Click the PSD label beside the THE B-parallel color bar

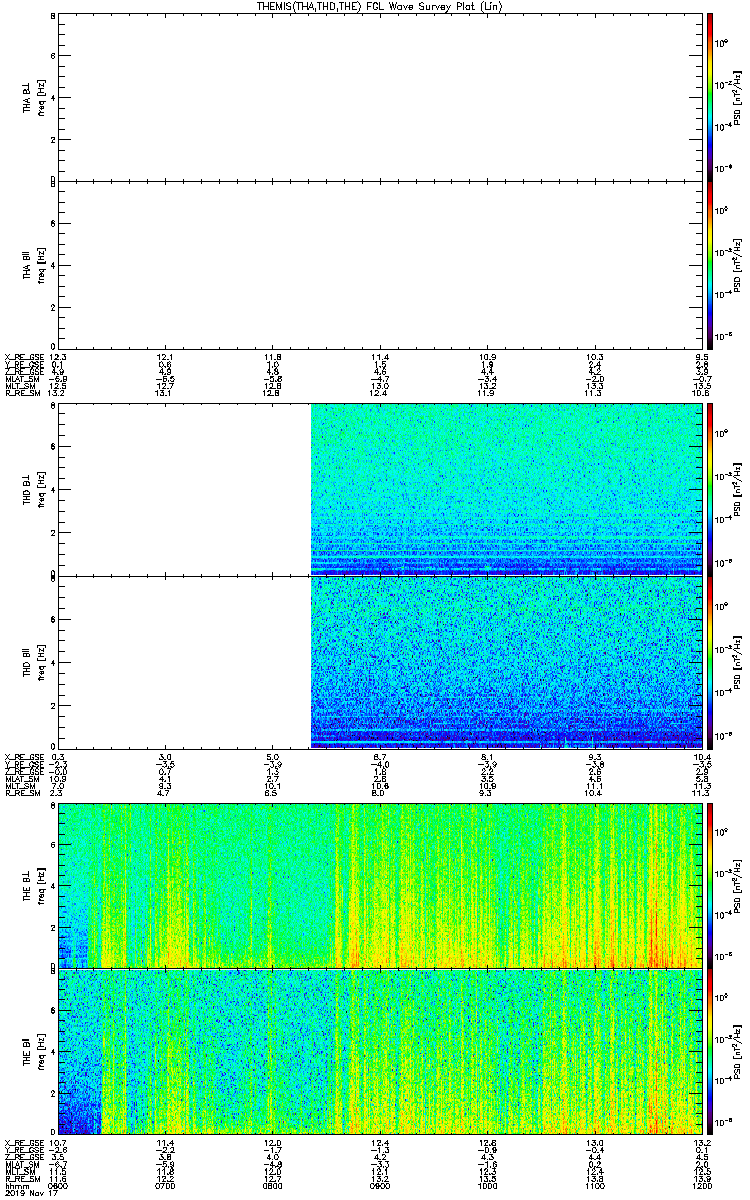coord(738,1051)
